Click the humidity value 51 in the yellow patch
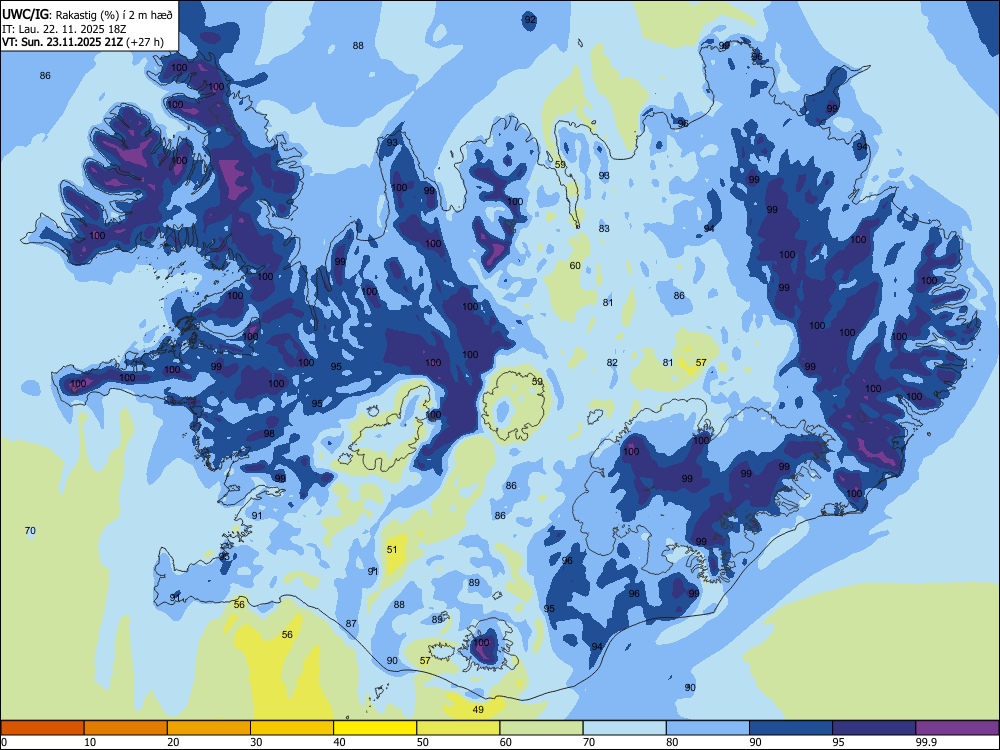Viewport: 1000px width, 750px height. [x=392, y=550]
